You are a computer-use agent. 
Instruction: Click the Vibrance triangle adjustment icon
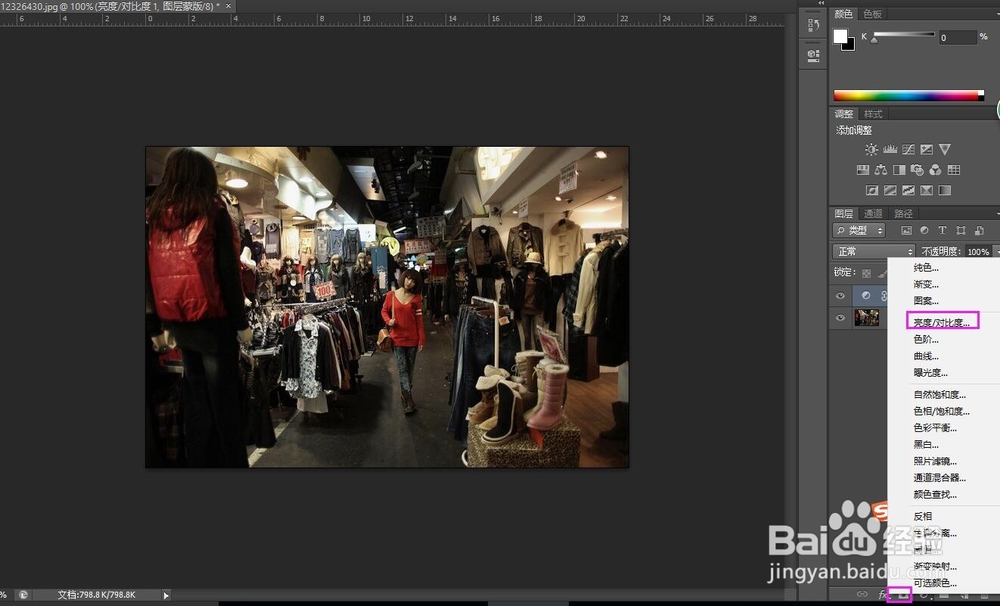point(944,150)
